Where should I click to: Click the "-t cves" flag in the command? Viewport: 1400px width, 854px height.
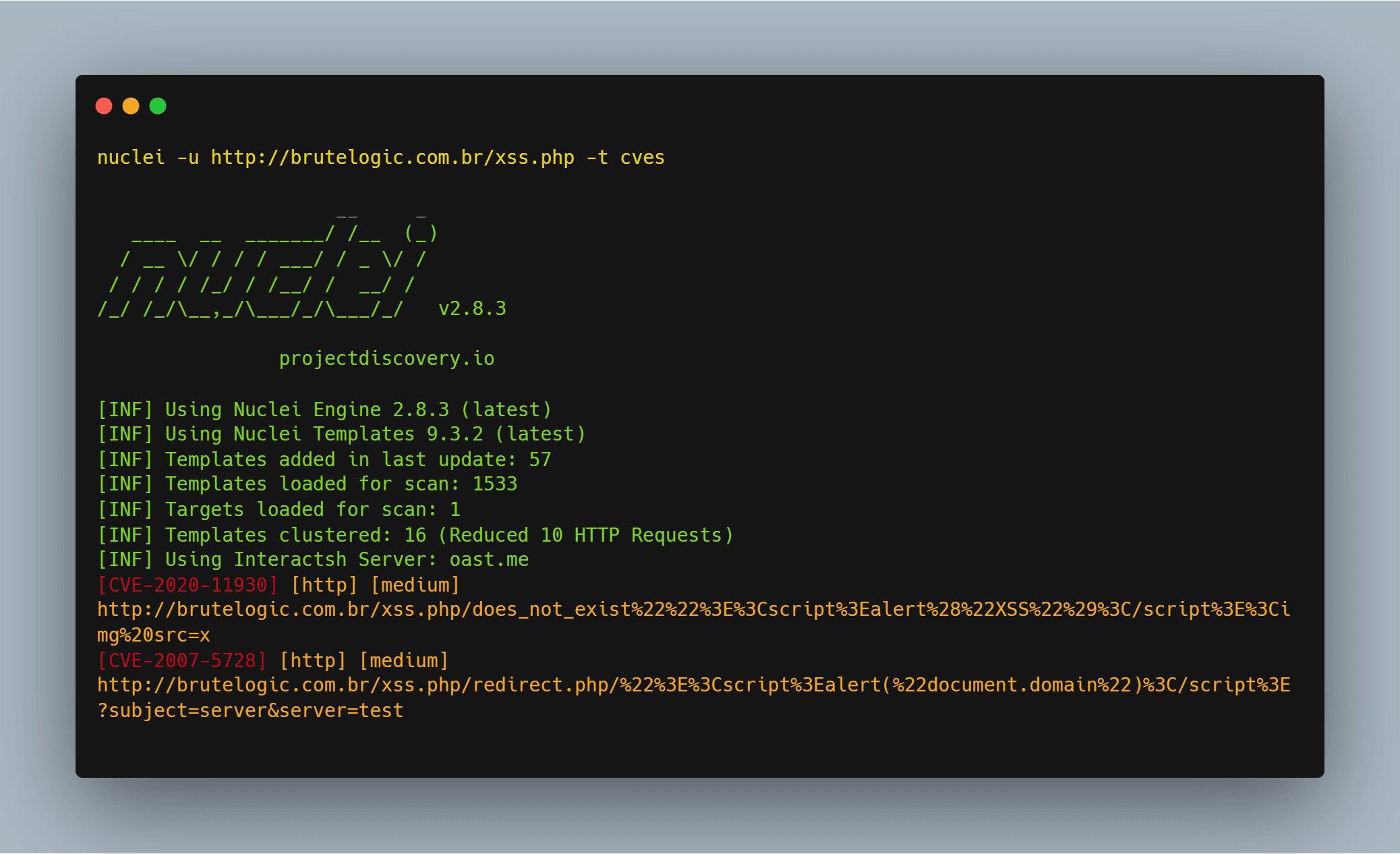[625, 157]
